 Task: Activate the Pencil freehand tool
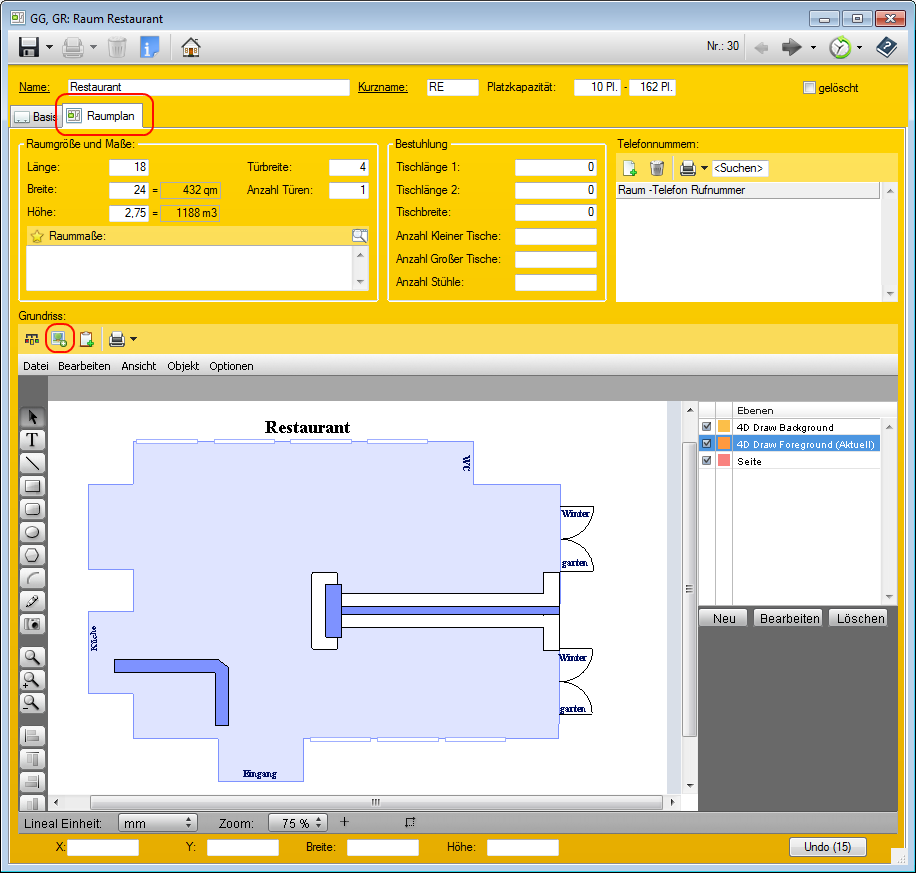click(33, 601)
